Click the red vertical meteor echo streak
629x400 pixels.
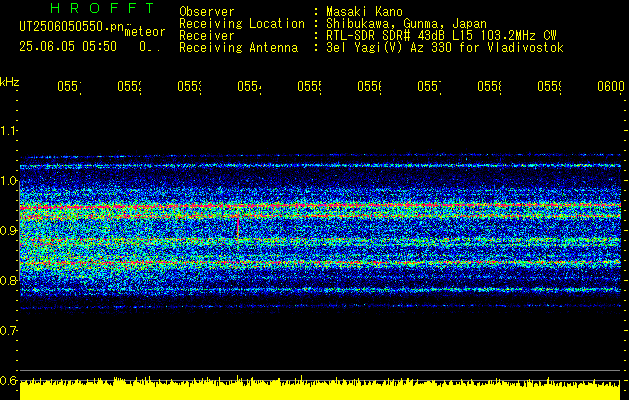pyautogui.click(x=238, y=227)
